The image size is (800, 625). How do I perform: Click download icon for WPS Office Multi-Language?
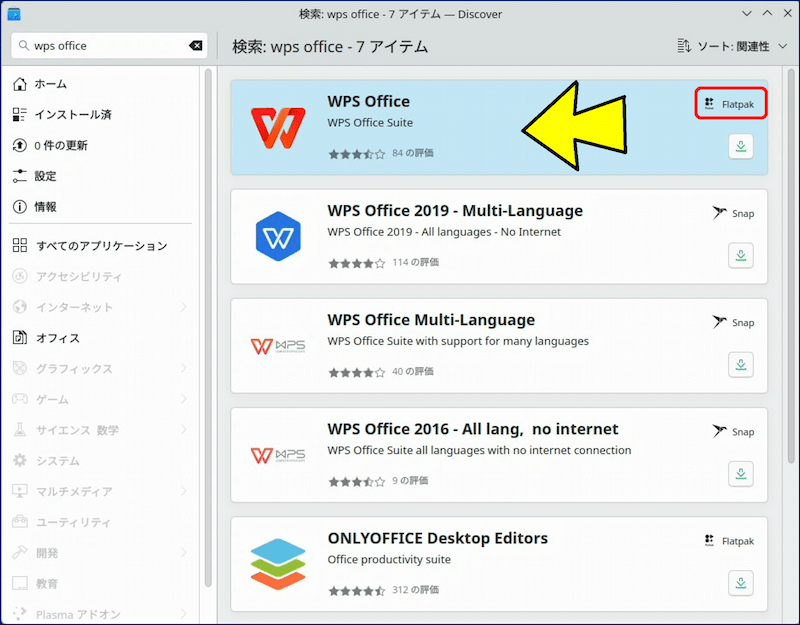(740, 365)
